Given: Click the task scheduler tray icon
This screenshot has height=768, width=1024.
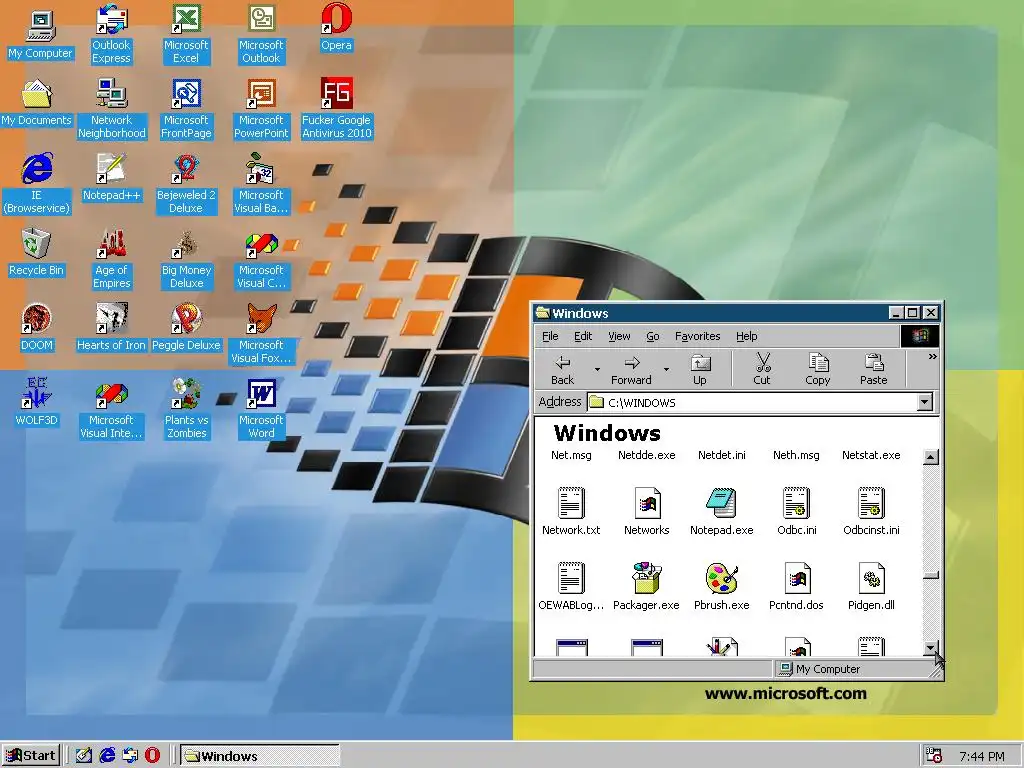Looking at the screenshot, I should pyautogui.click(x=934, y=756).
